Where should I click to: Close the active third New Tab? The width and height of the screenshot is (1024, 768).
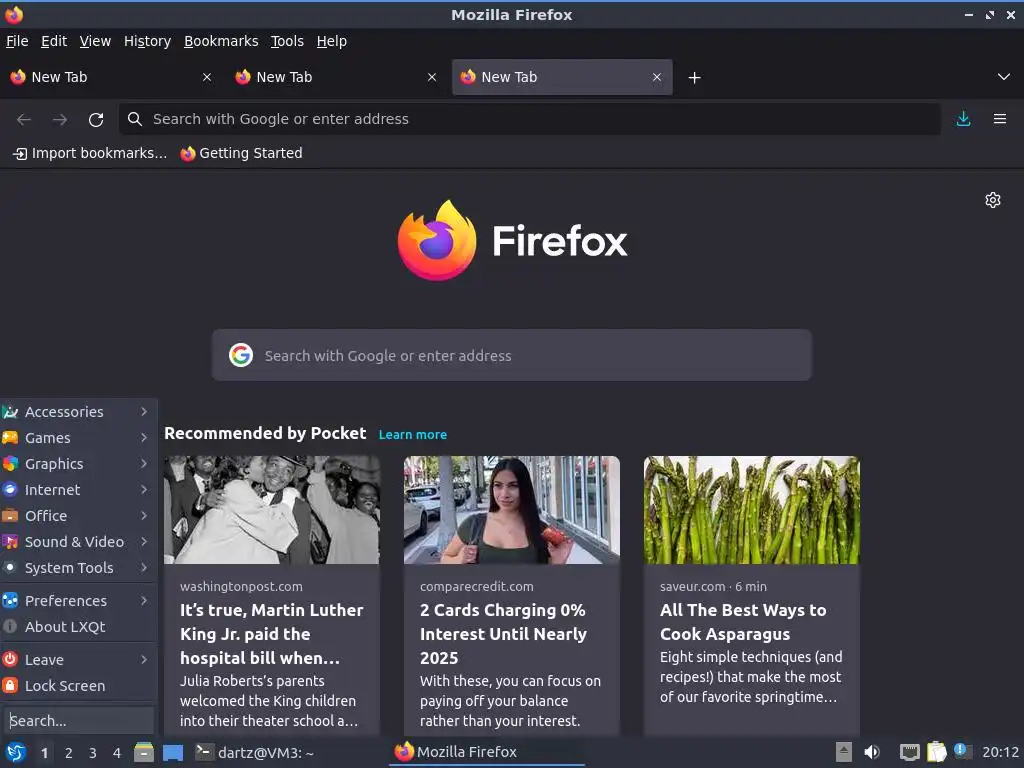(x=657, y=77)
